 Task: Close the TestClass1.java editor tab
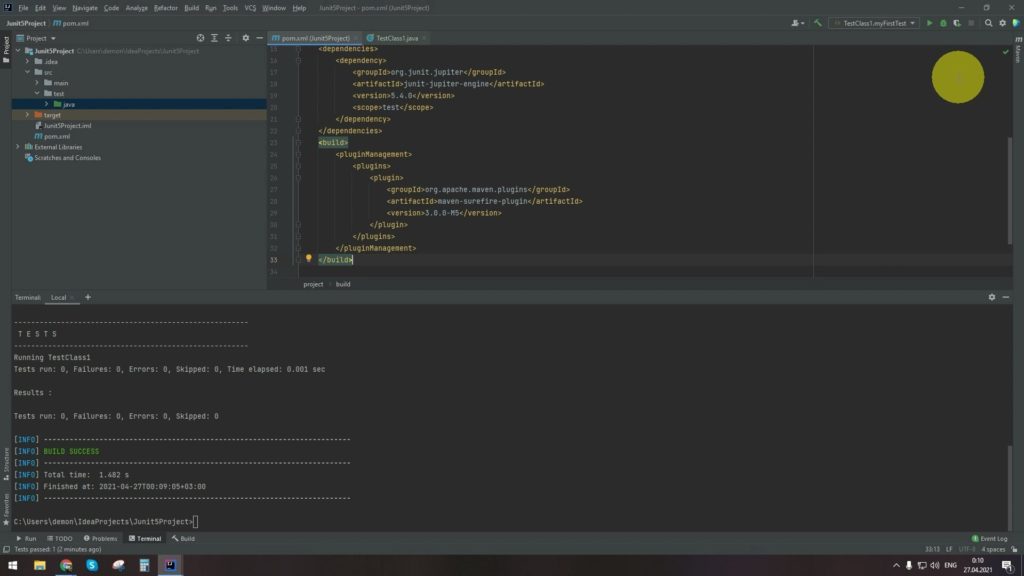pos(424,38)
